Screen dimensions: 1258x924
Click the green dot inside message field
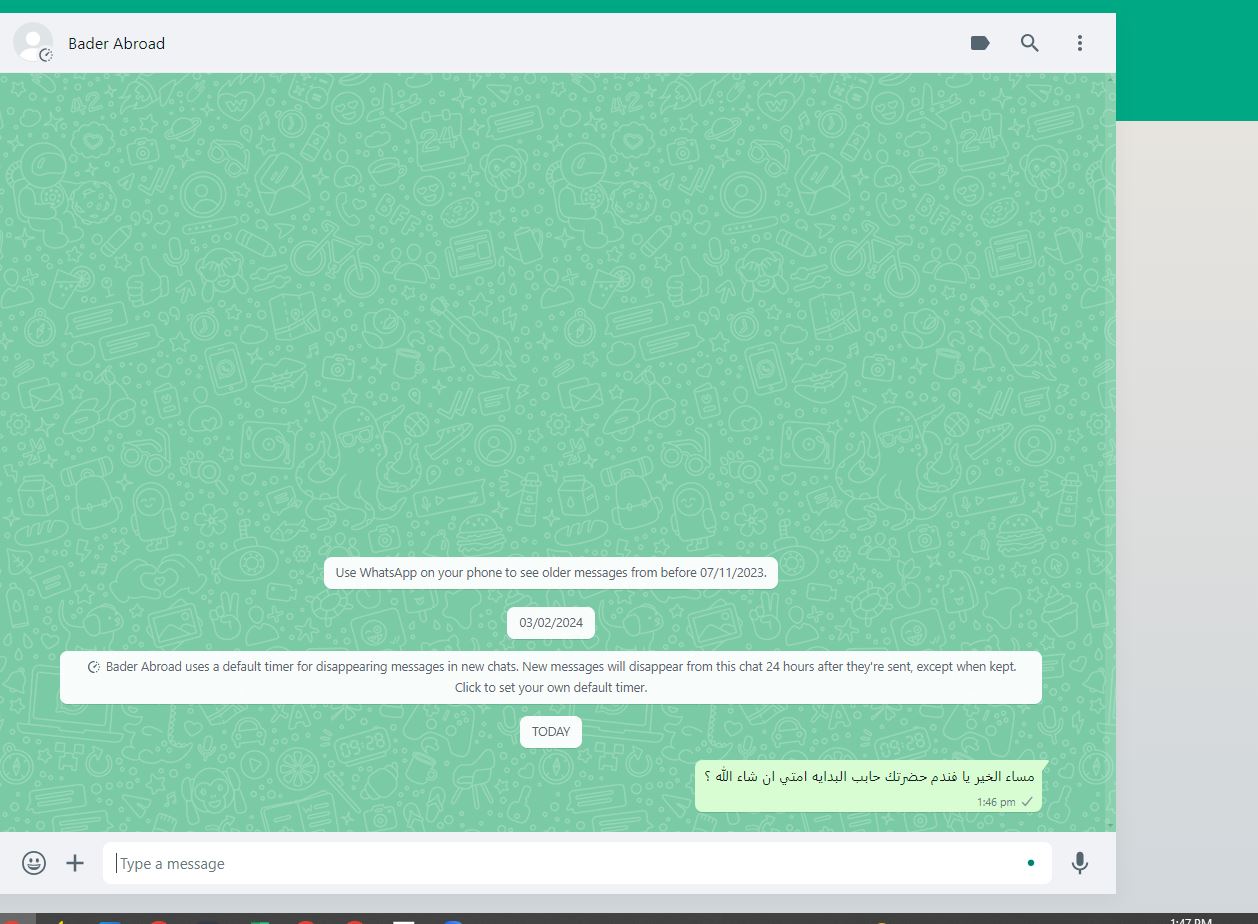click(x=1031, y=863)
